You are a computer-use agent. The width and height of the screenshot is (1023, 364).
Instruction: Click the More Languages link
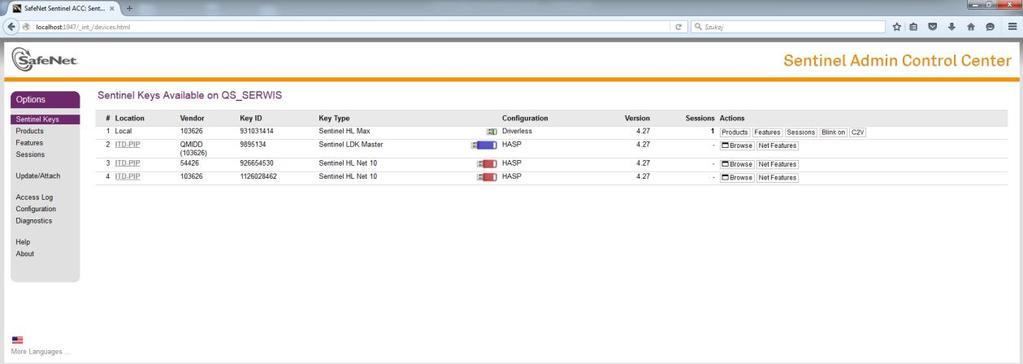[x=40, y=352]
